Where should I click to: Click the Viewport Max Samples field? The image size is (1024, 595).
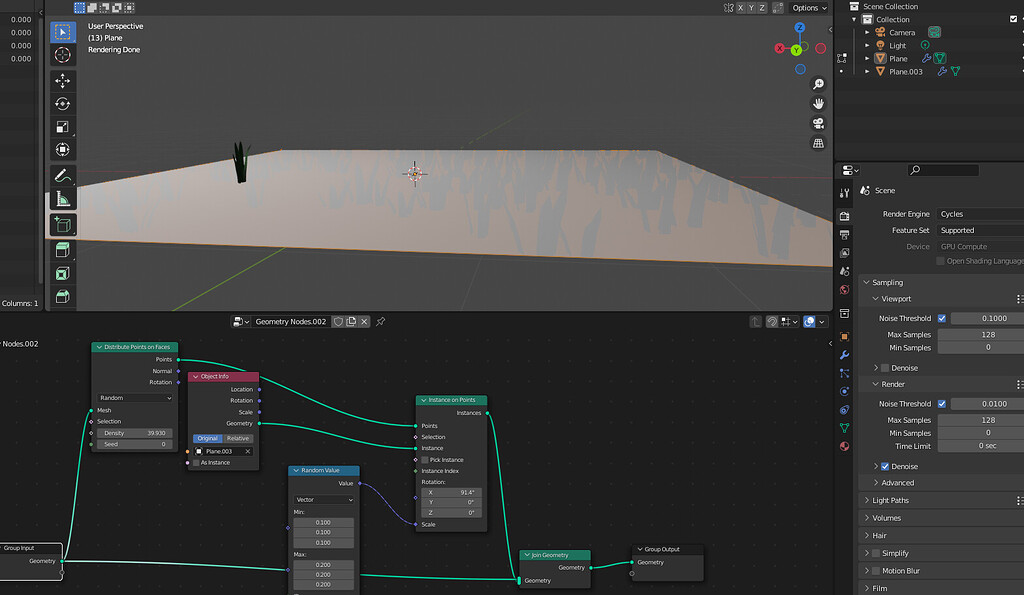pos(981,334)
